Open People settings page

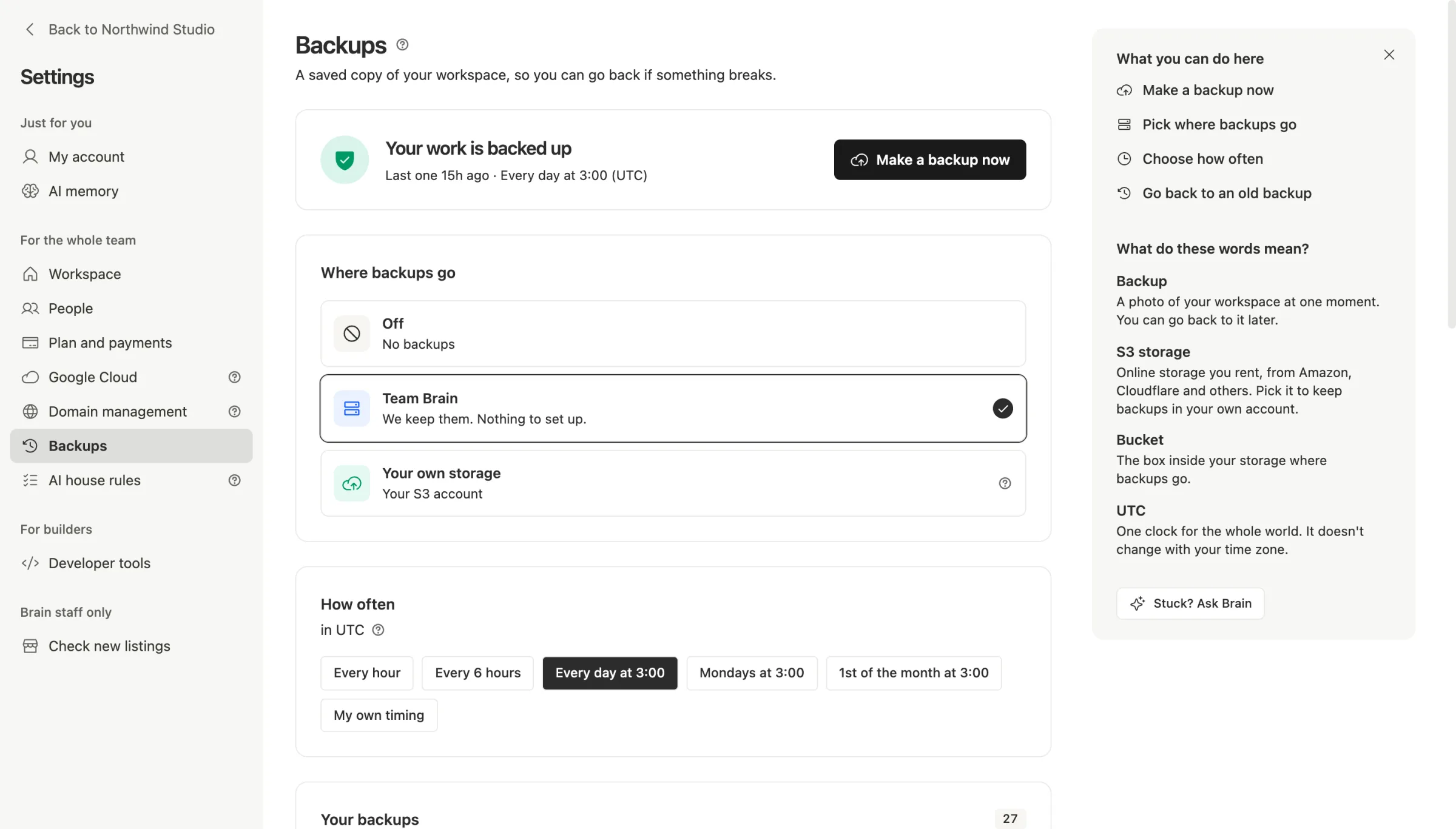click(131, 309)
